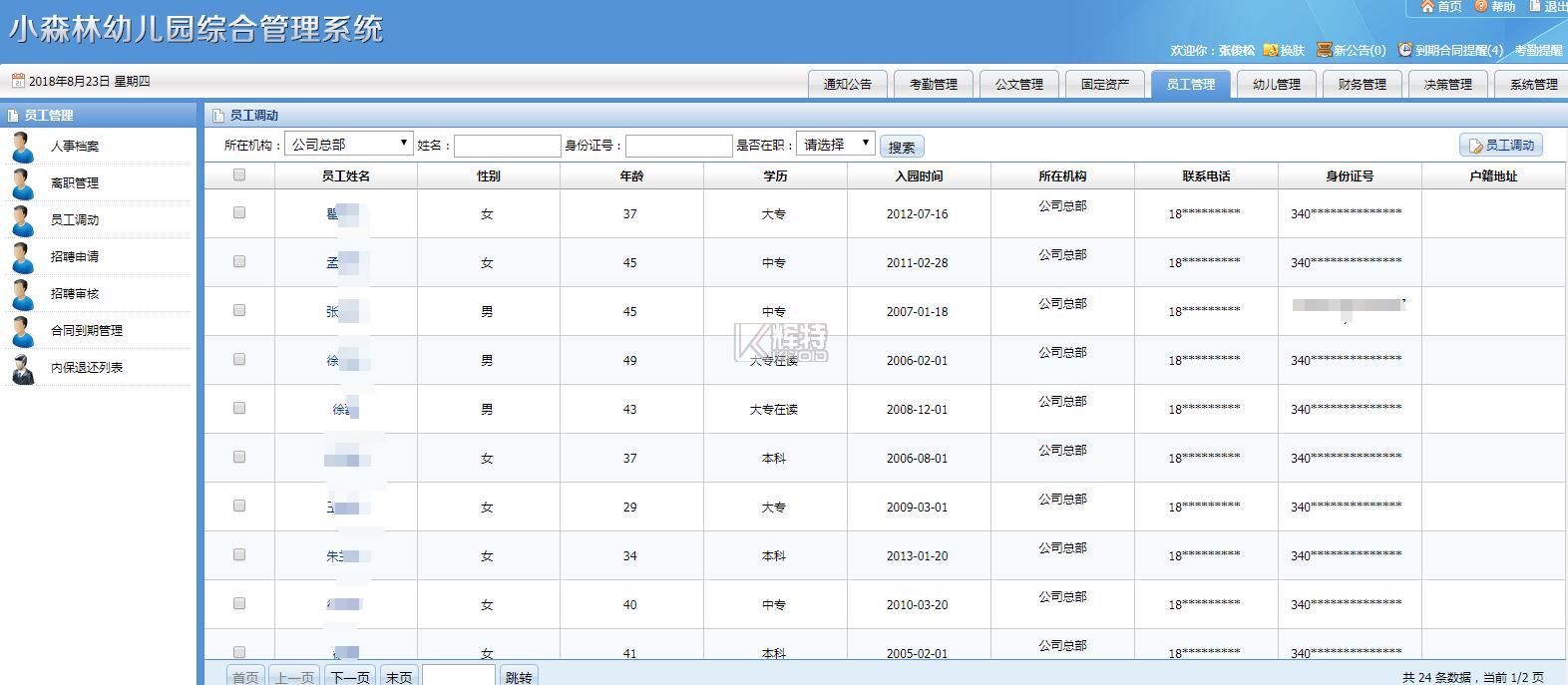Switch to the 考勤管理 tab
Screen dimensions: 1568x685
pyautogui.click(x=933, y=85)
